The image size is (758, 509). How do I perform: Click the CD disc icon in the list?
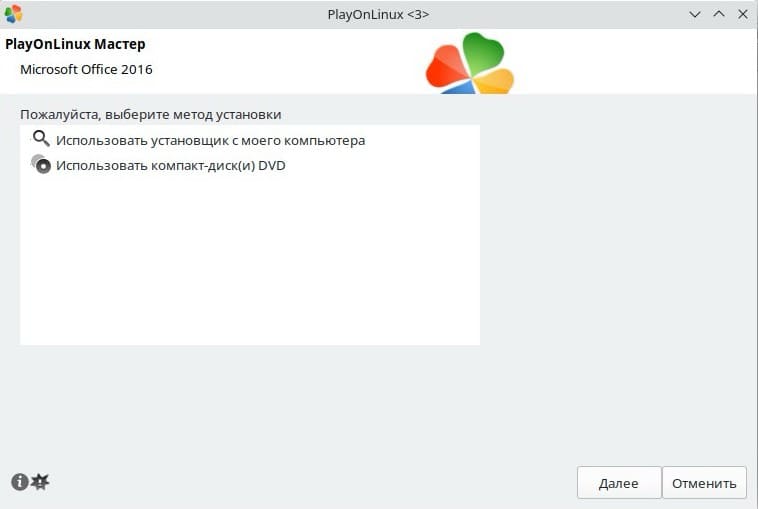(41, 165)
